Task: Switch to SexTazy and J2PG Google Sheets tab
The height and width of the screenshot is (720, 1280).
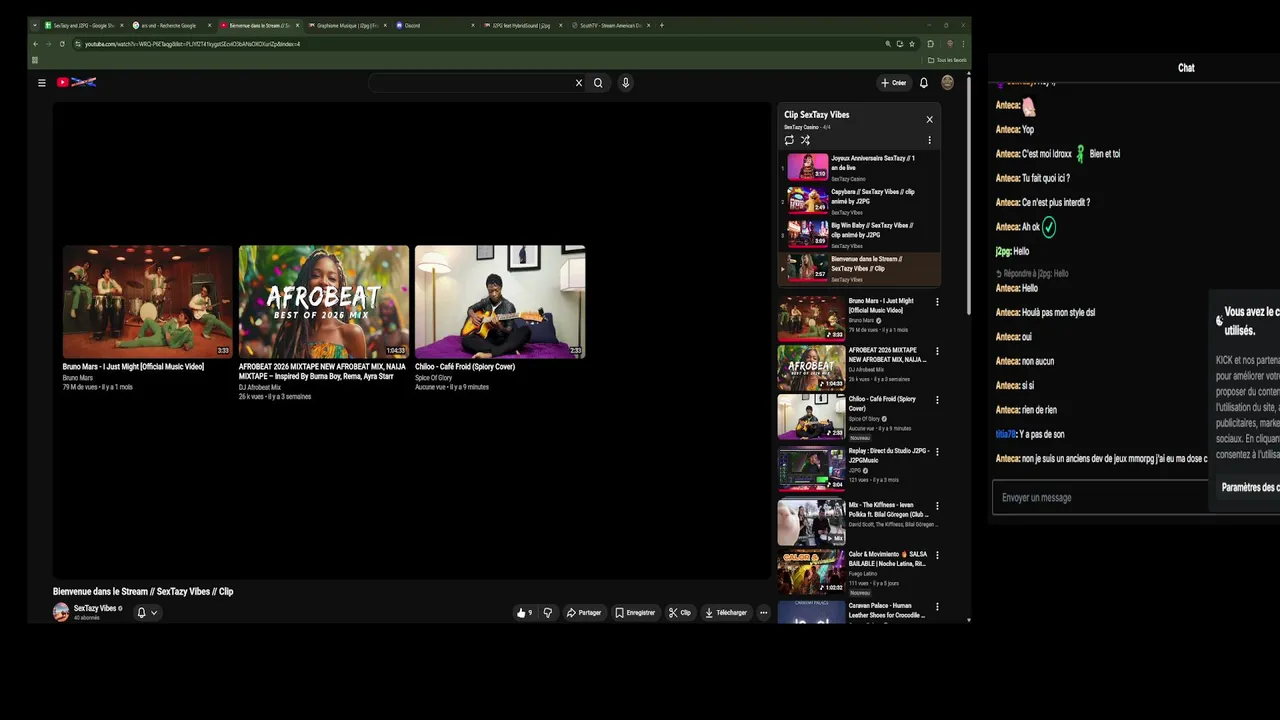Action: point(84,25)
